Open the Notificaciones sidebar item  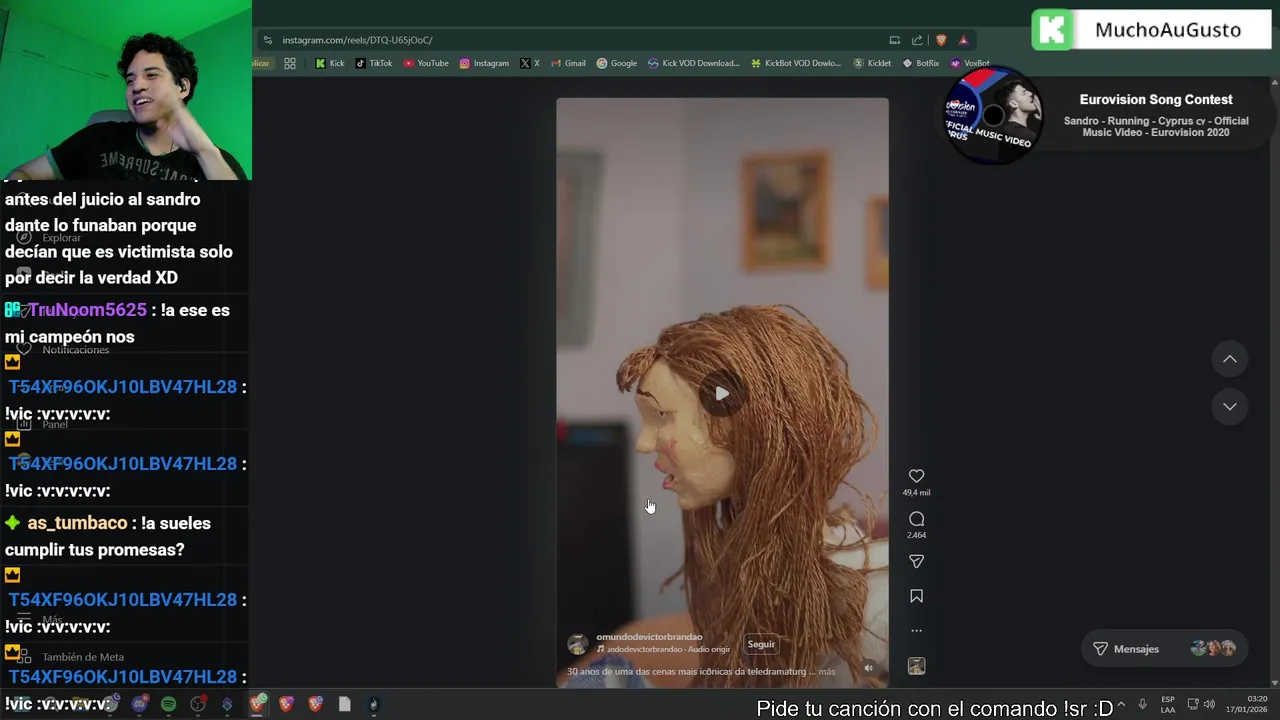coord(62,349)
